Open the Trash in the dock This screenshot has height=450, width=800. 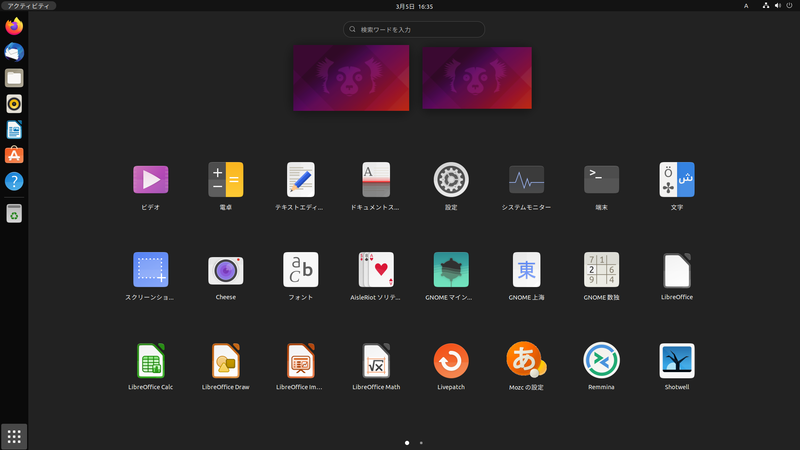pos(14,213)
